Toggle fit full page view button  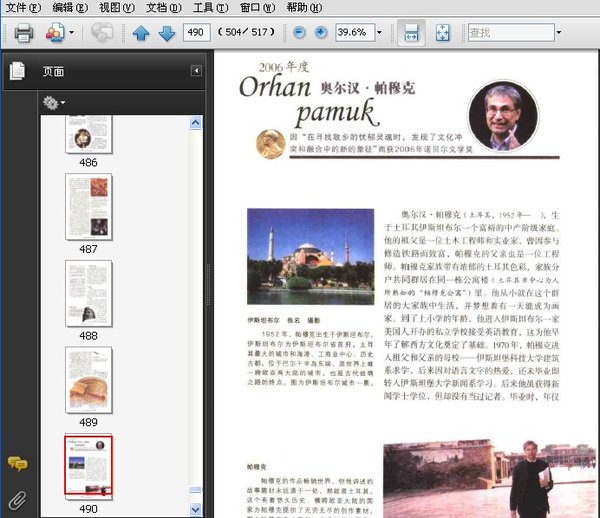pyautogui.click(x=443, y=33)
